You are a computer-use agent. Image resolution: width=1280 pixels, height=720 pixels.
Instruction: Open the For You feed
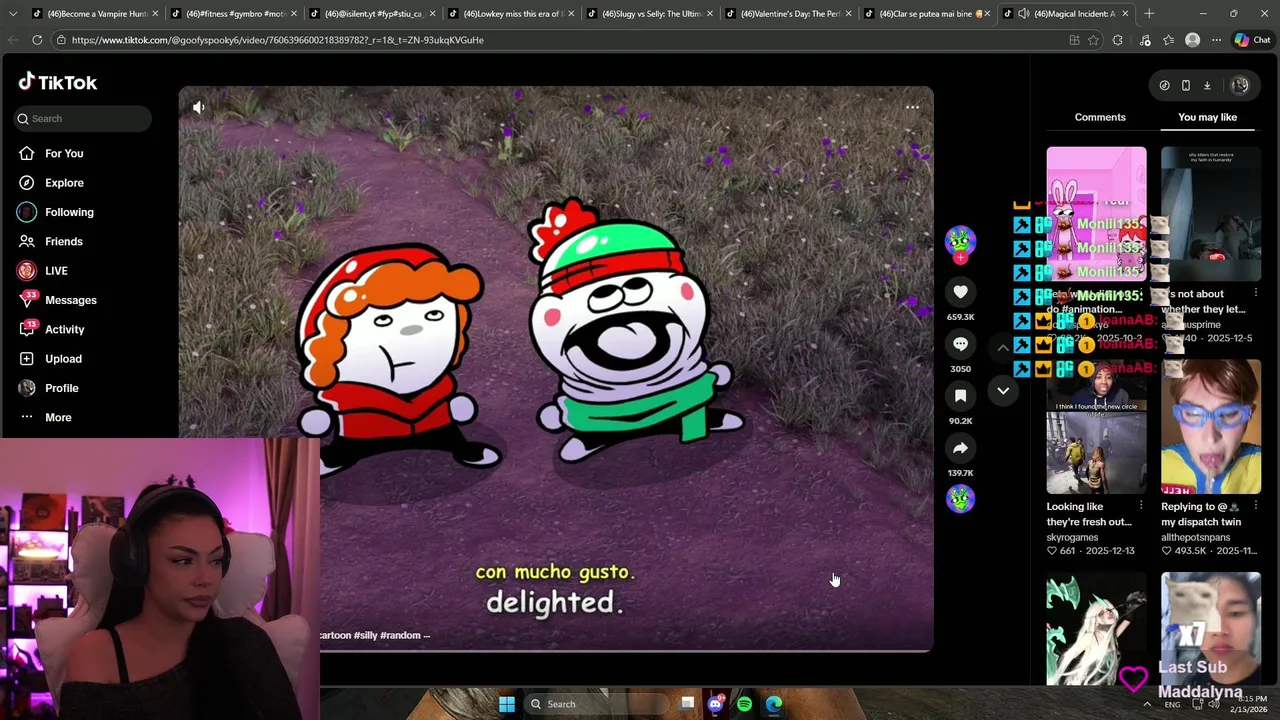[50, 153]
